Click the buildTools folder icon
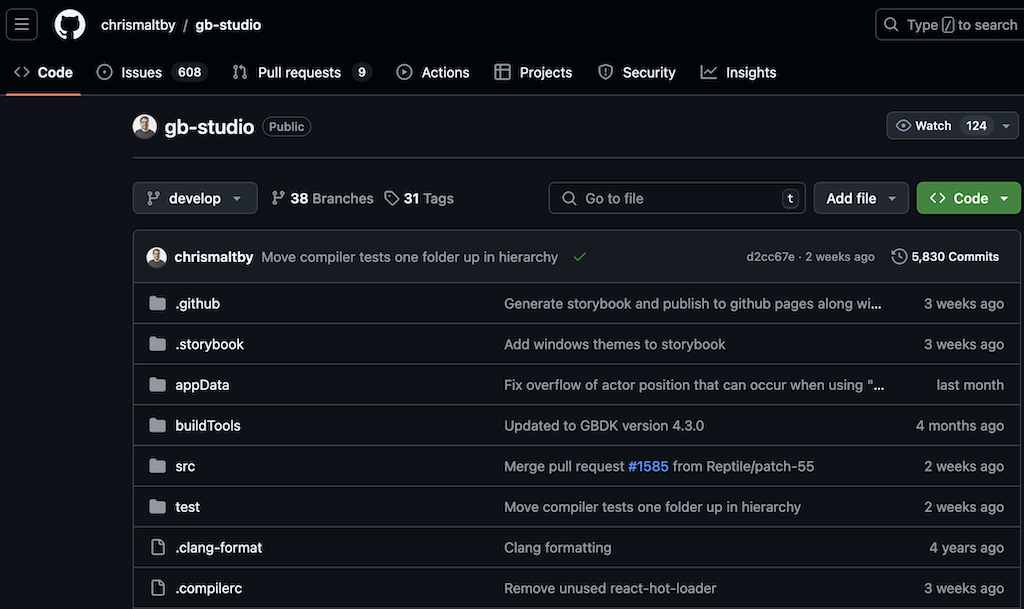 [x=157, y=426]
